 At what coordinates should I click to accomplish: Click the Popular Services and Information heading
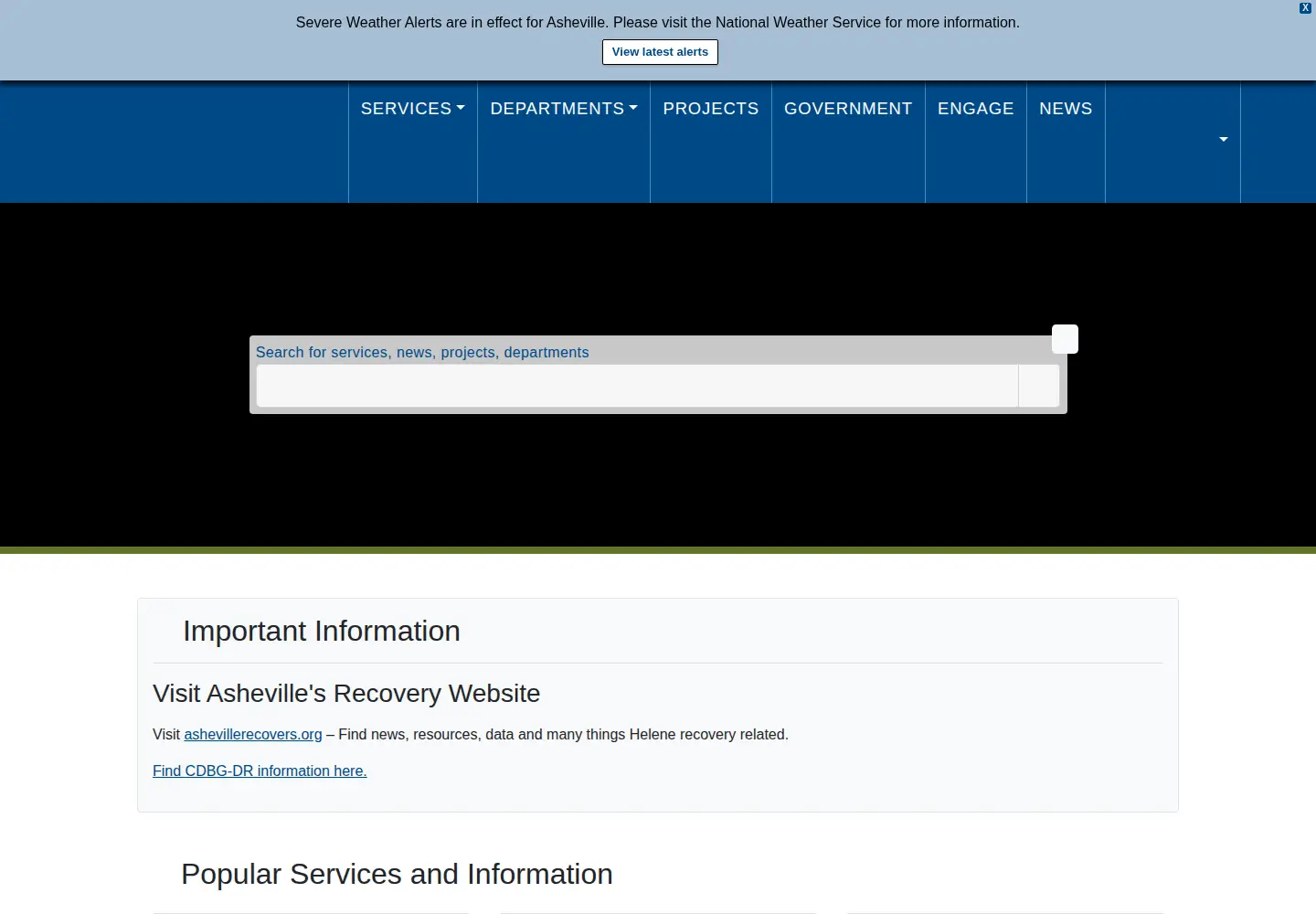pyautogui.click(x=397, y=875)
